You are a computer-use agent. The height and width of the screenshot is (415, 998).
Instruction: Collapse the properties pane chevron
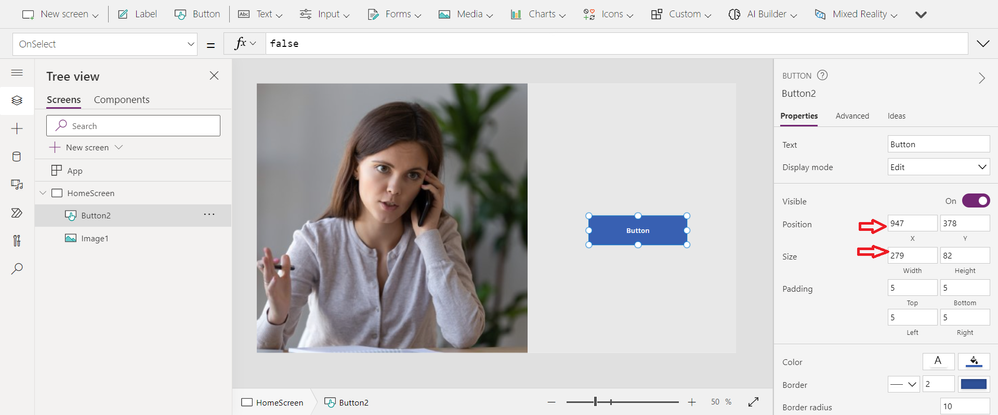click(x=981, y=78)
